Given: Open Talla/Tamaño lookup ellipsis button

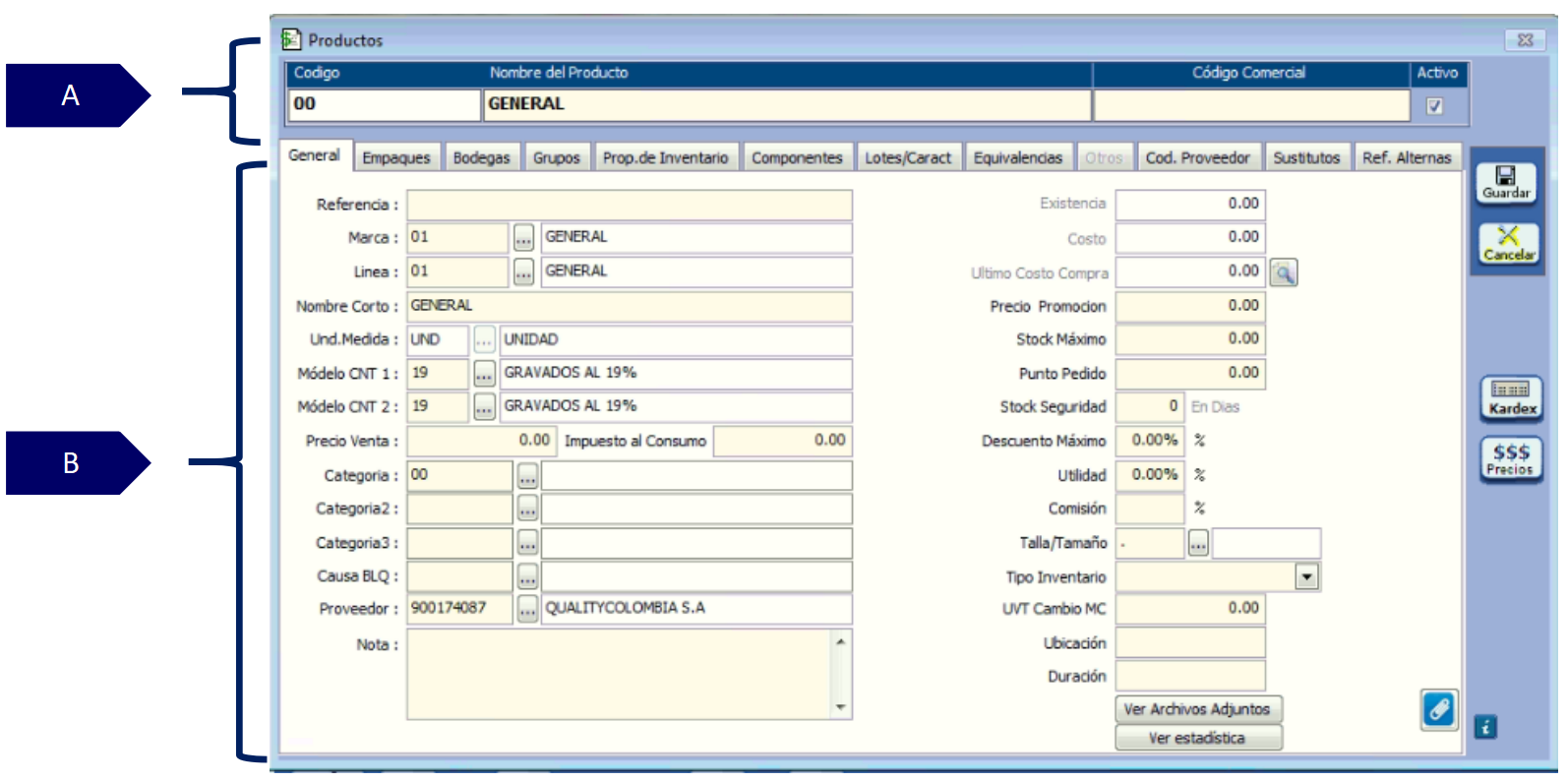Looking at the screenshot, I should tap(1198, 543).
